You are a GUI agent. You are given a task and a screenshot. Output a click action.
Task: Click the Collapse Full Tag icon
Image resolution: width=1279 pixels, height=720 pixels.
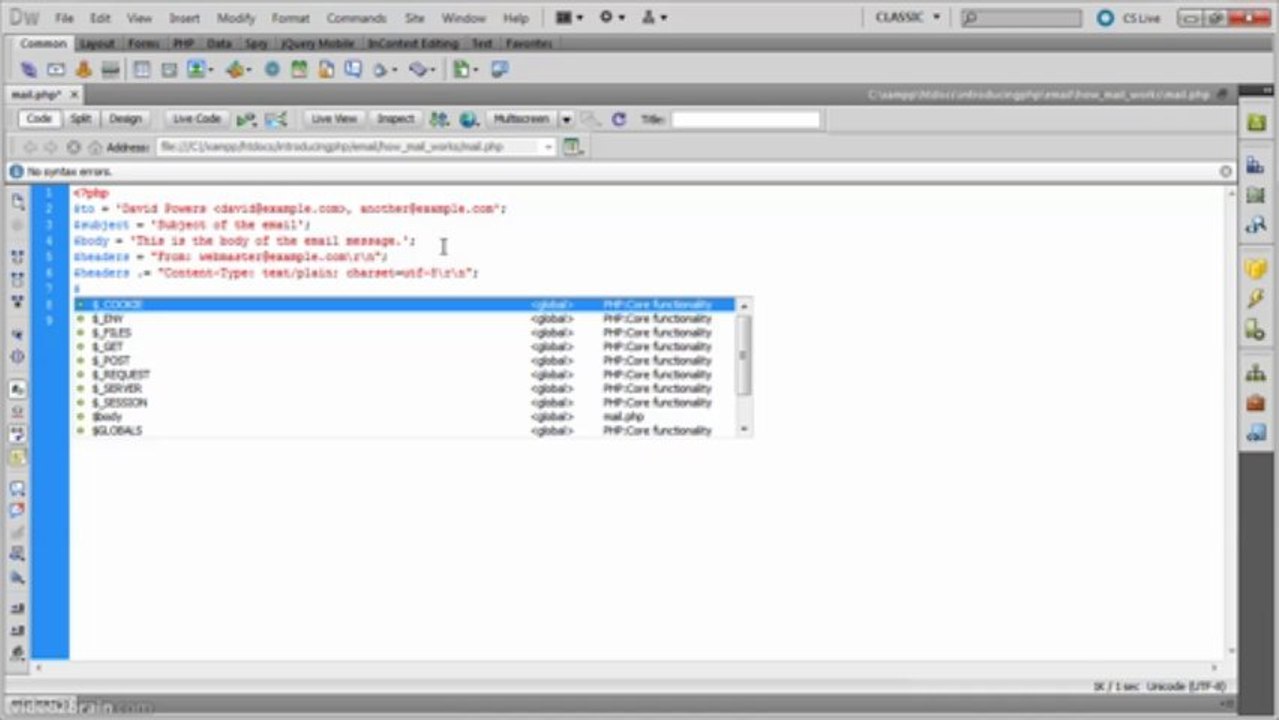pyautogui.click(x=18, y=257)
